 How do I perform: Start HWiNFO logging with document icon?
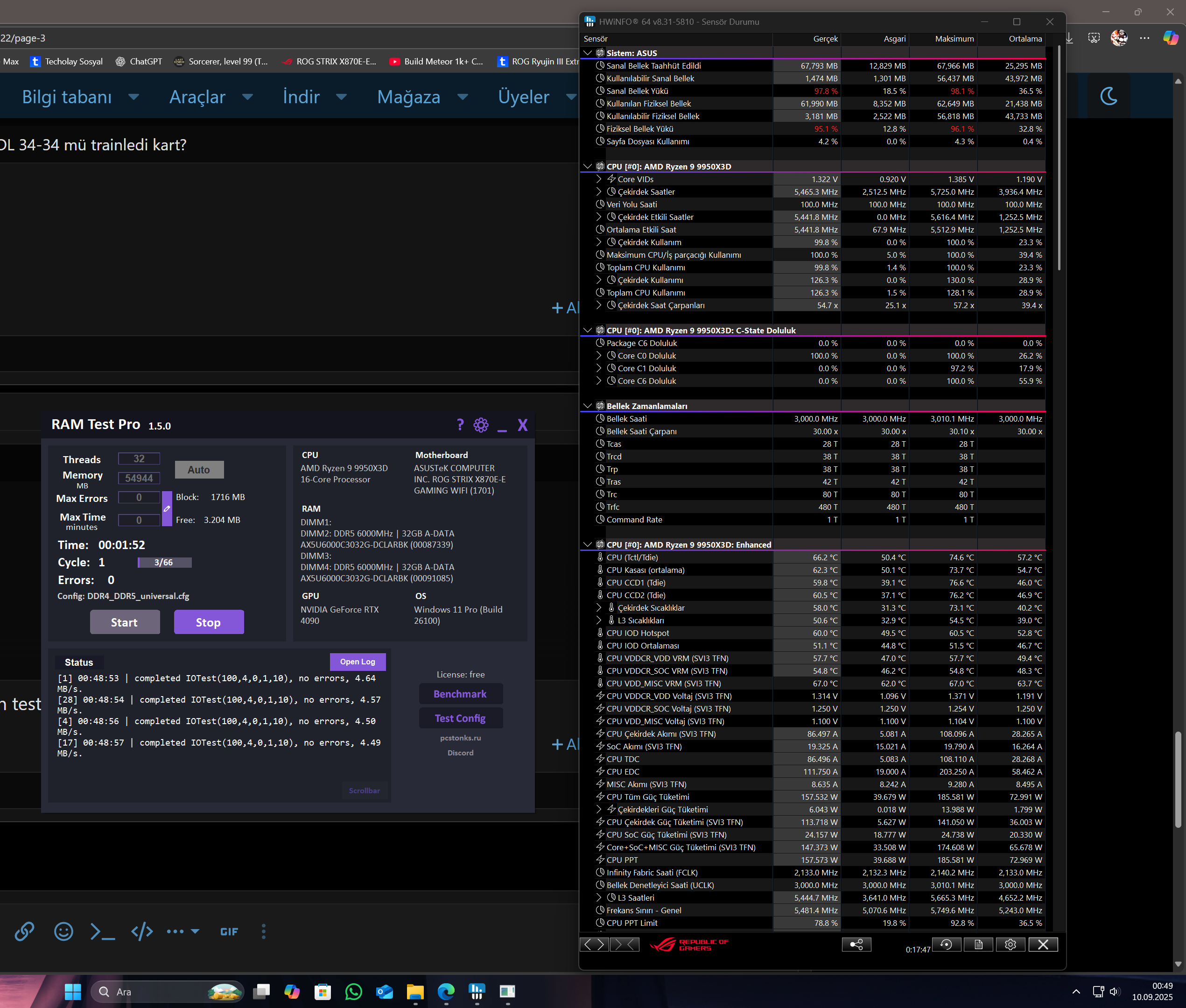(979, 945)
